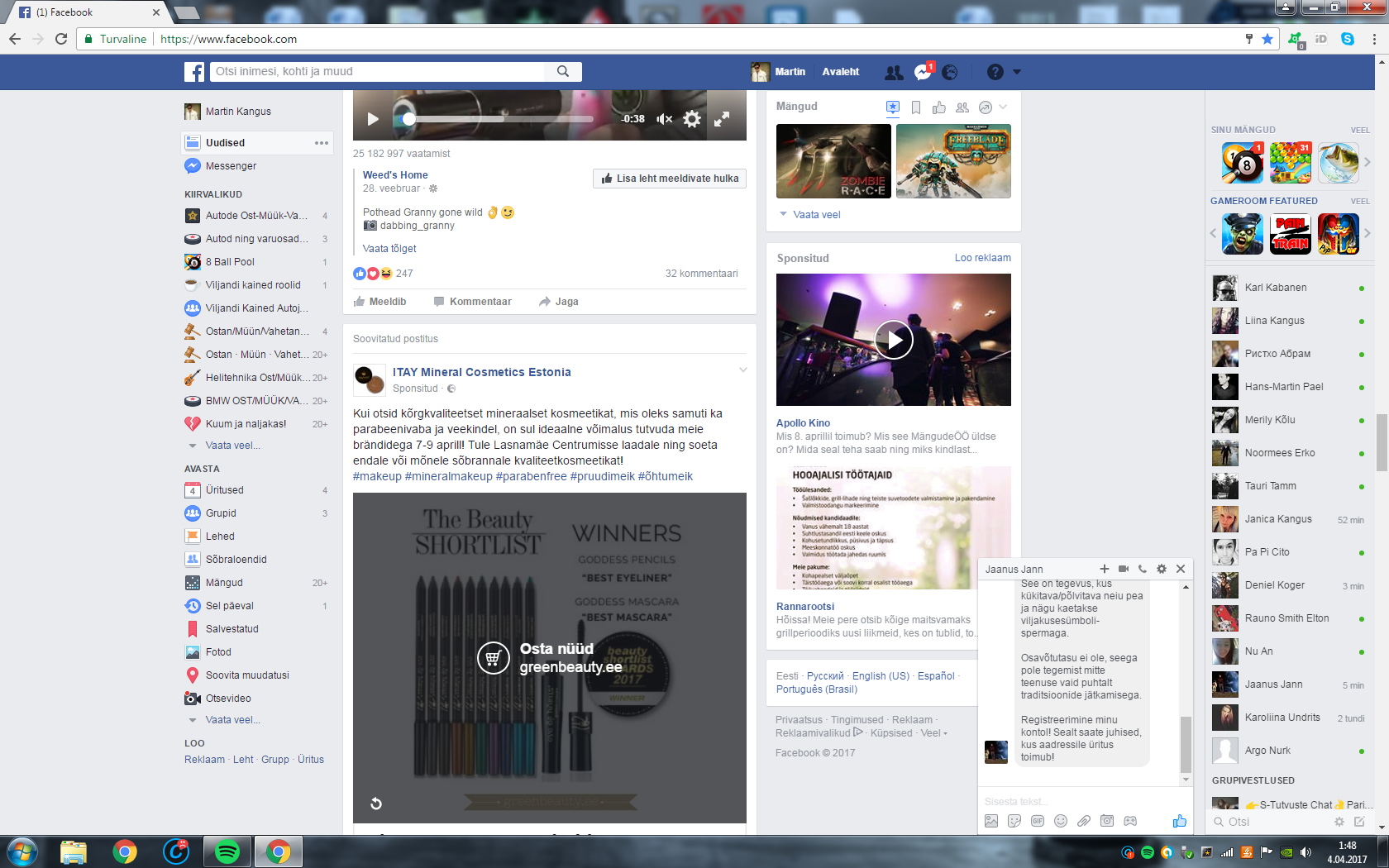Screen dimensions: 1389x868
Task: Open the quick help question mark icon
Action: 995,72
